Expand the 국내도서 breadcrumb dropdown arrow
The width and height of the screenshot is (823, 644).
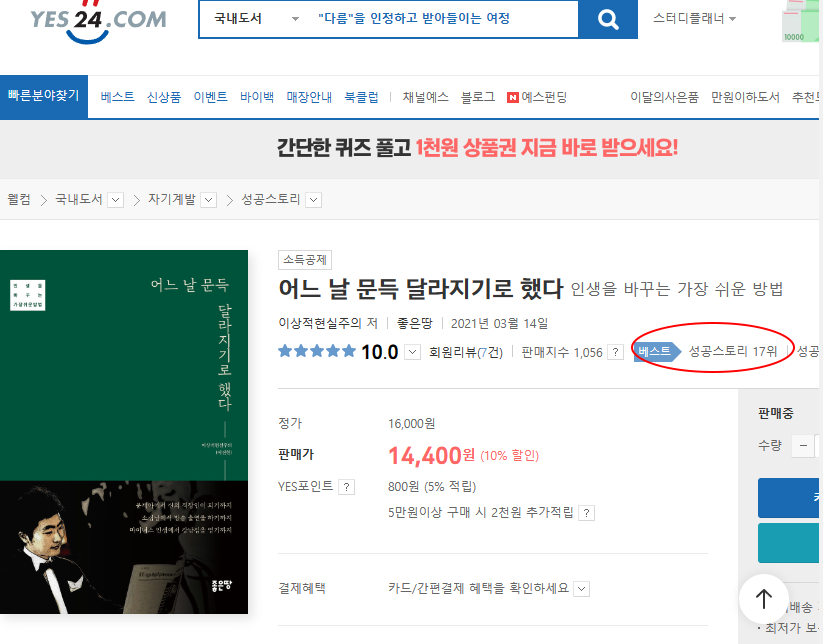[x=115, y=200]
